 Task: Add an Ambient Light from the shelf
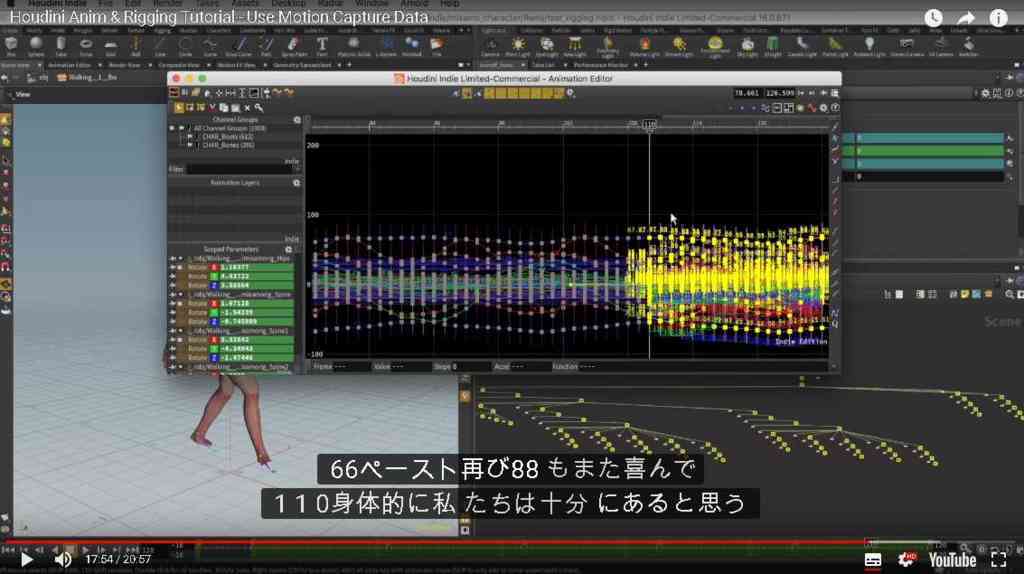click(869, 46)
